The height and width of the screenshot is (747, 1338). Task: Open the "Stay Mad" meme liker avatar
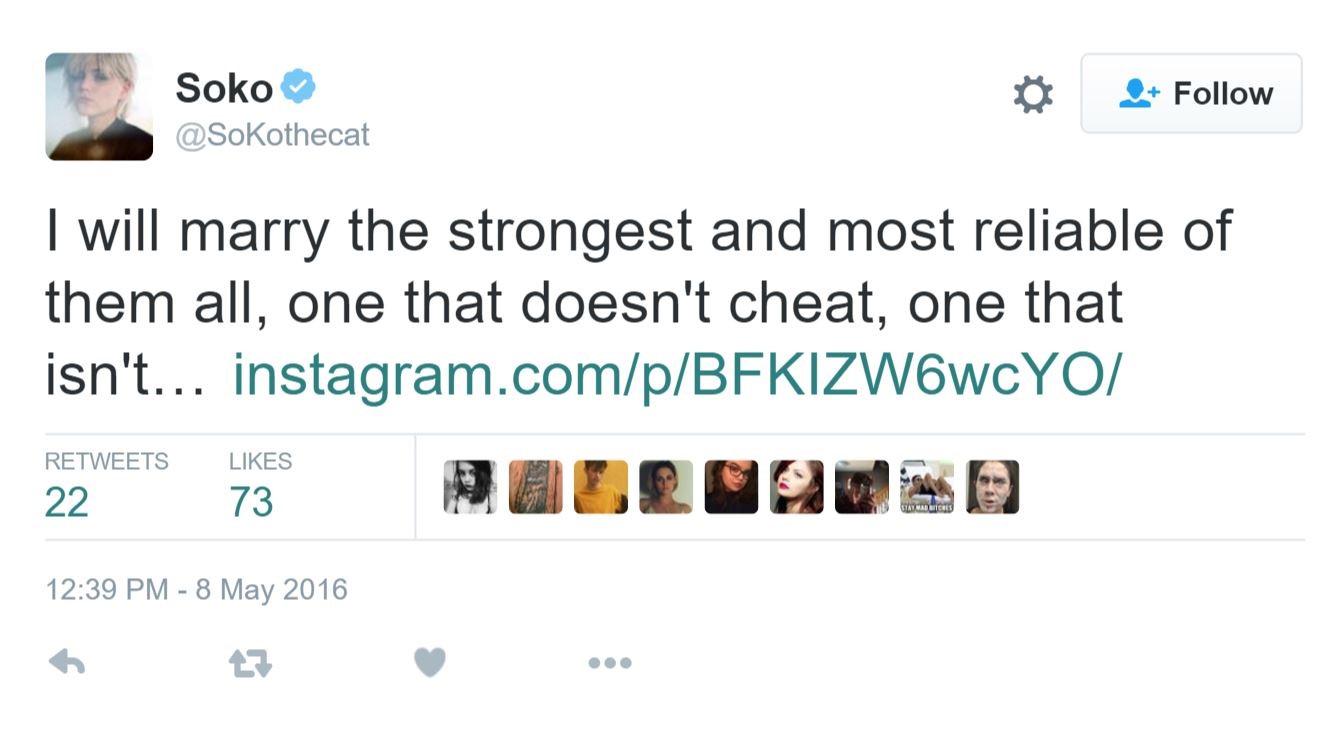927,487
